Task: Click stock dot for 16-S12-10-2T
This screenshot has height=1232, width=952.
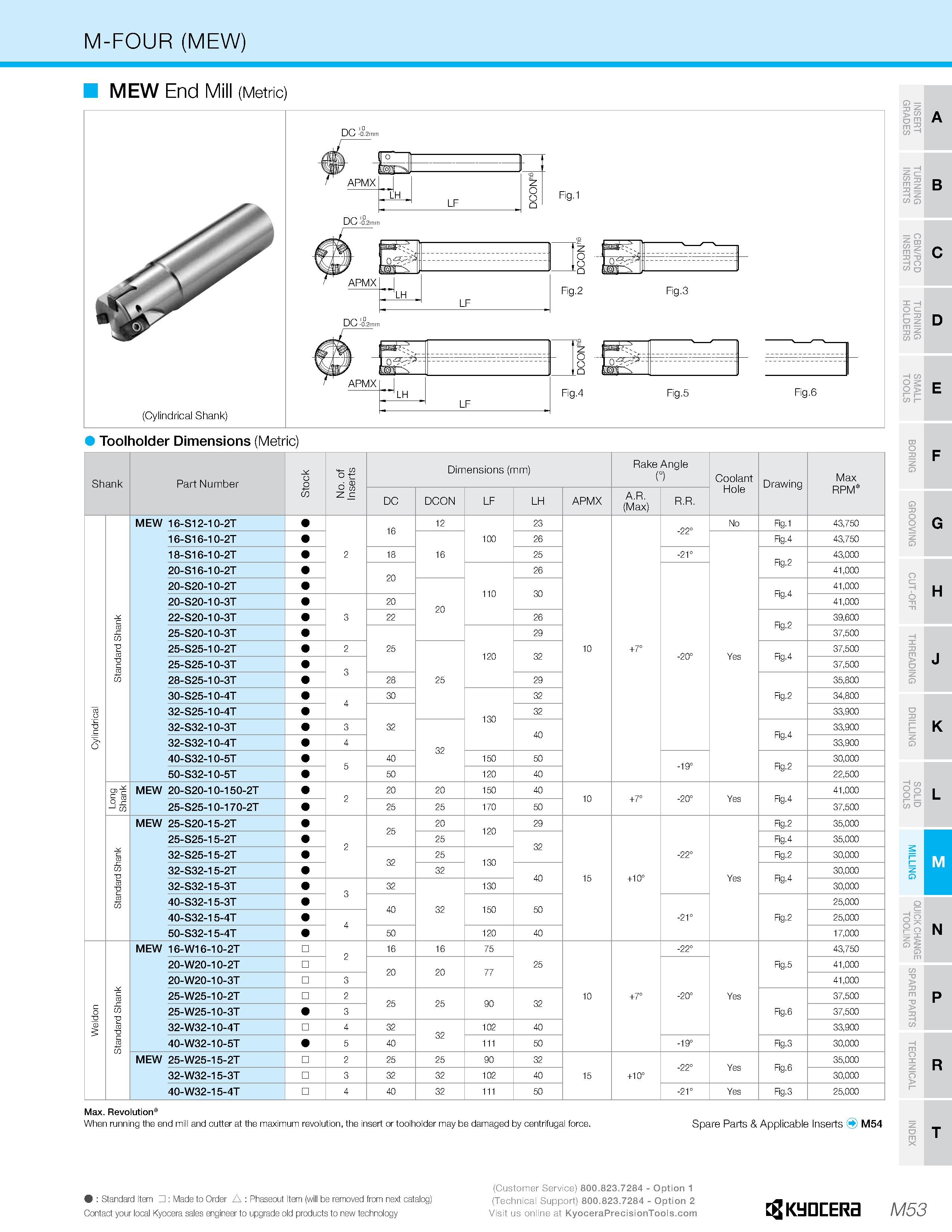Action: pos(305,523)
